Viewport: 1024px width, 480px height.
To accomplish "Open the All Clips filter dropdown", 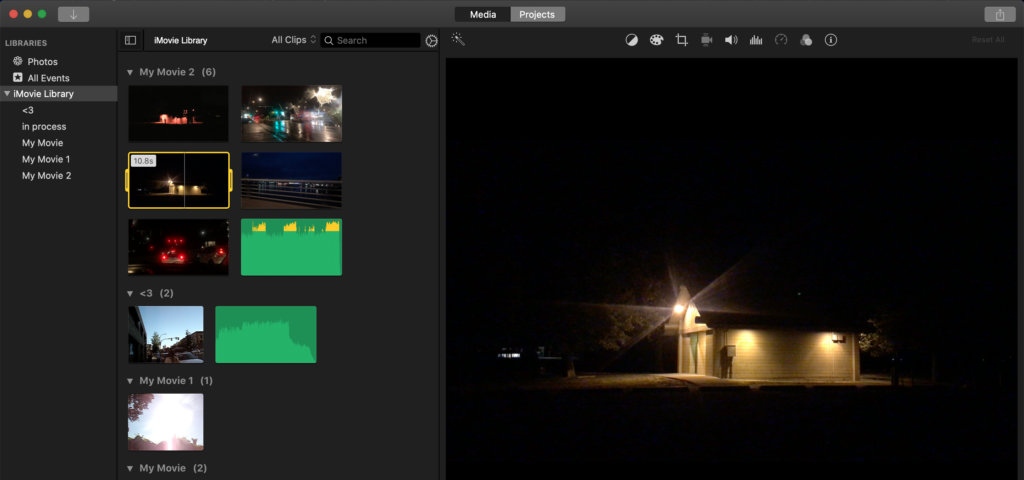I will coord(293,40).
